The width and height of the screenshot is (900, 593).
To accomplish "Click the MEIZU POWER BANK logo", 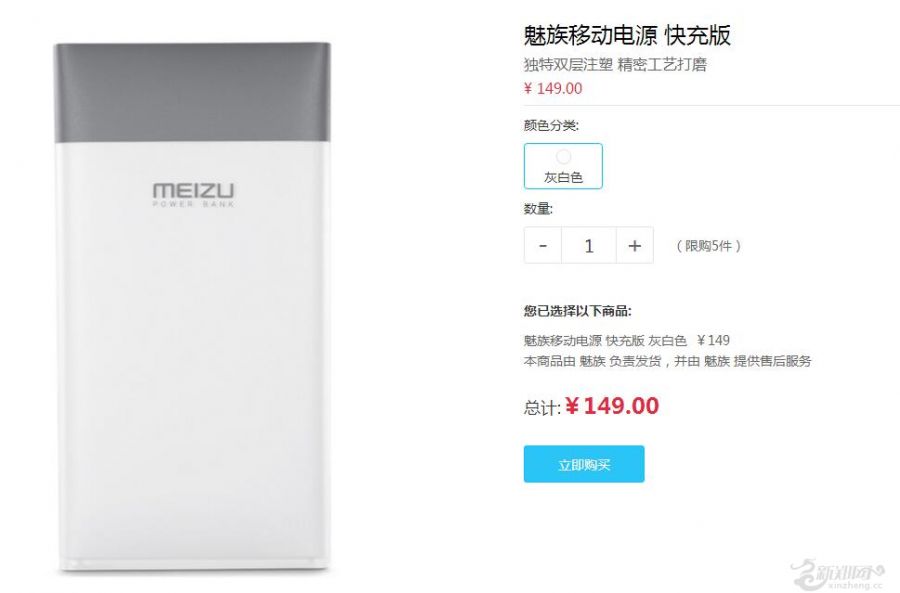I will 193,195.
